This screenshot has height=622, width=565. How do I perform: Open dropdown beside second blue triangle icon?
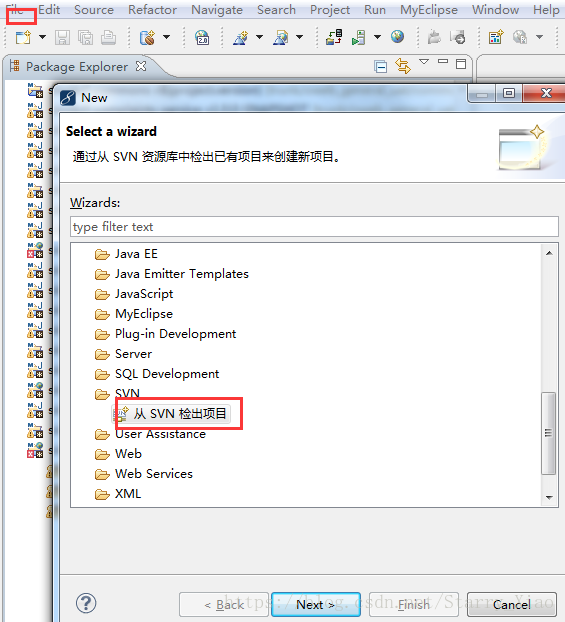pyautogui.click(x=300, y=37)
